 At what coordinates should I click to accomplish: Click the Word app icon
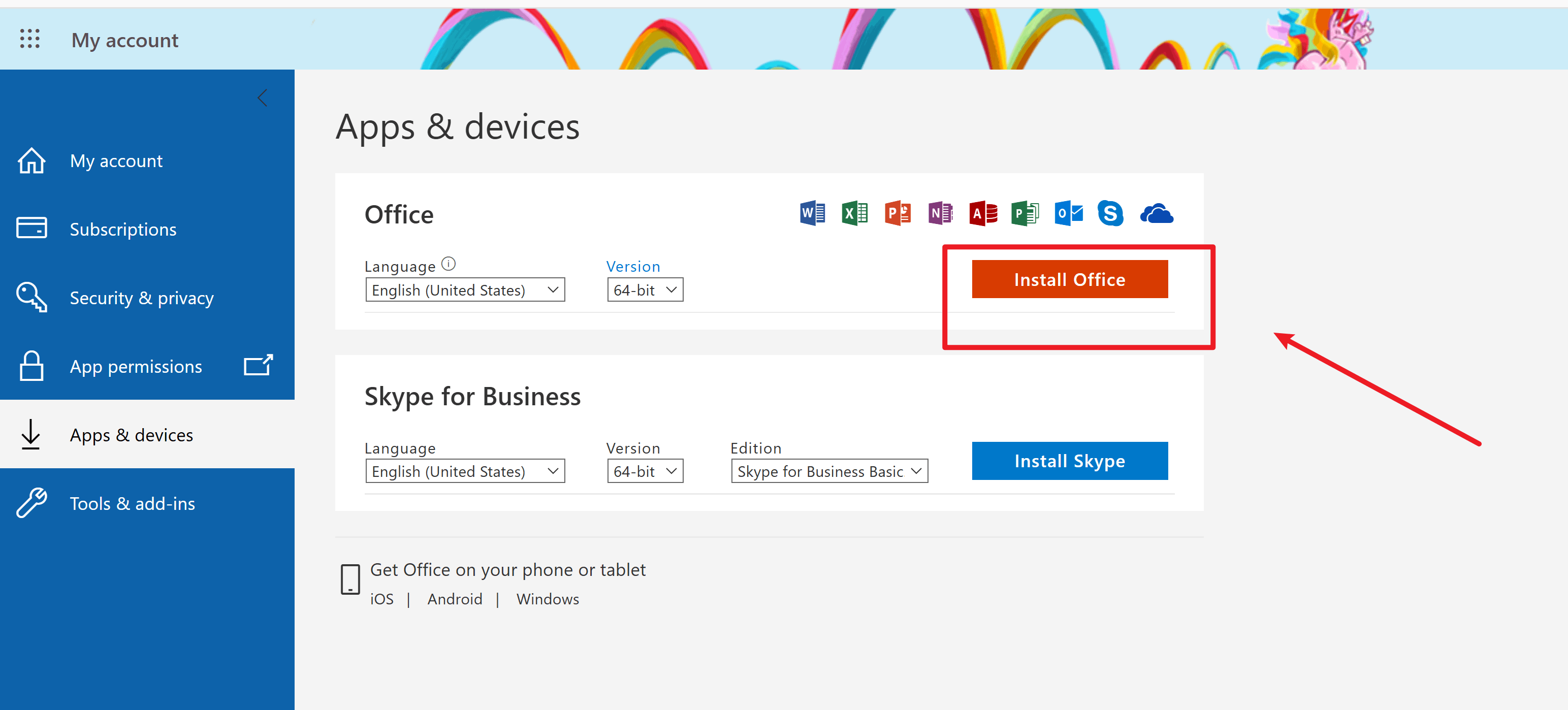(x=813, y=213)
